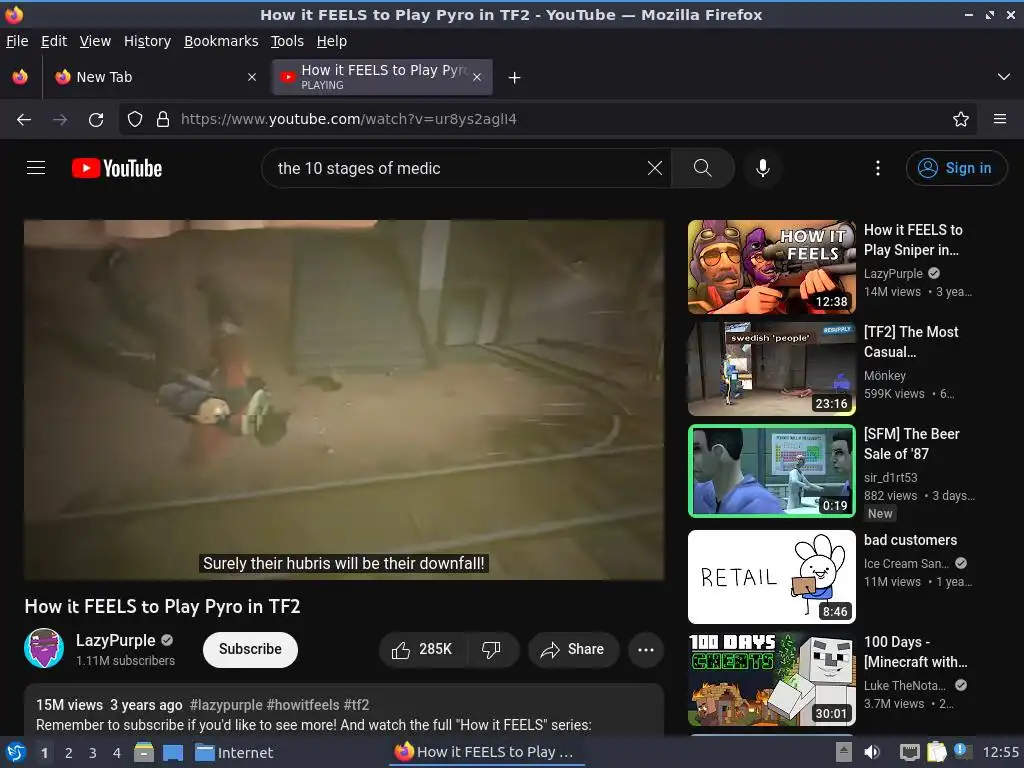Open clipboard manager in system tray

click(x=936, y=752)
